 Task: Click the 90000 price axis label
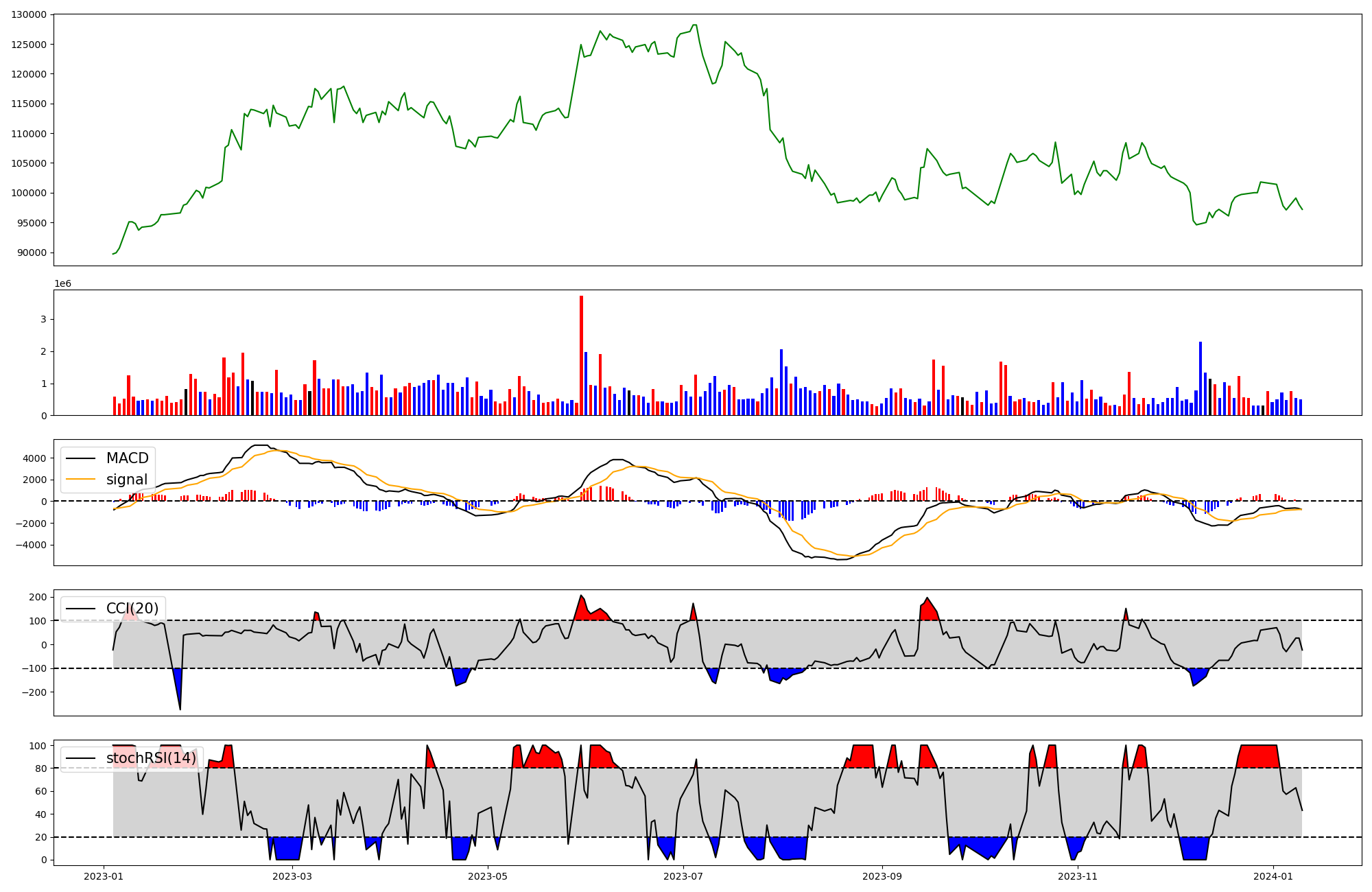coord(32,253)
